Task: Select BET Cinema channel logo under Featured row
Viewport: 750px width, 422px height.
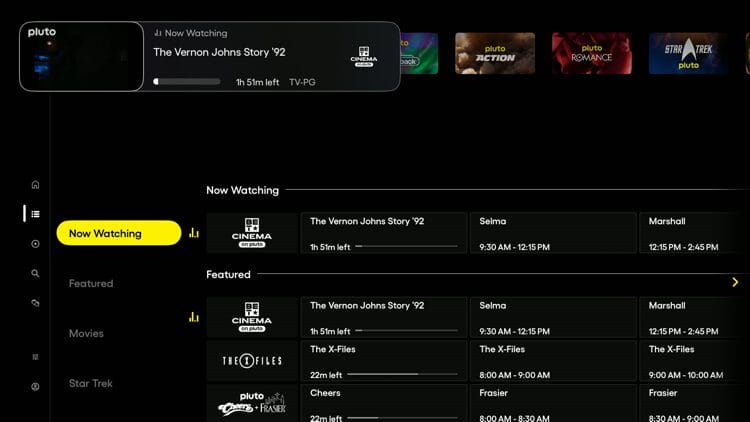Action: (x=252, y=317)
